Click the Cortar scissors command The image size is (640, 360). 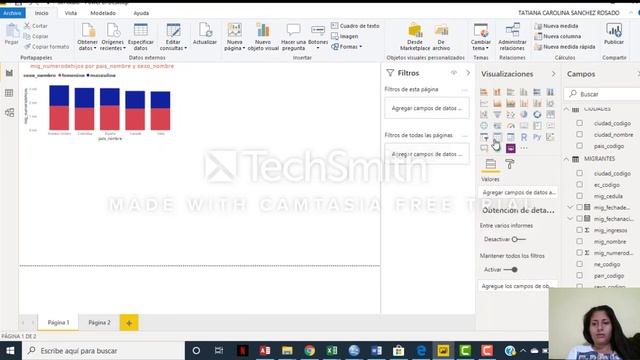[x=36, y=26]
